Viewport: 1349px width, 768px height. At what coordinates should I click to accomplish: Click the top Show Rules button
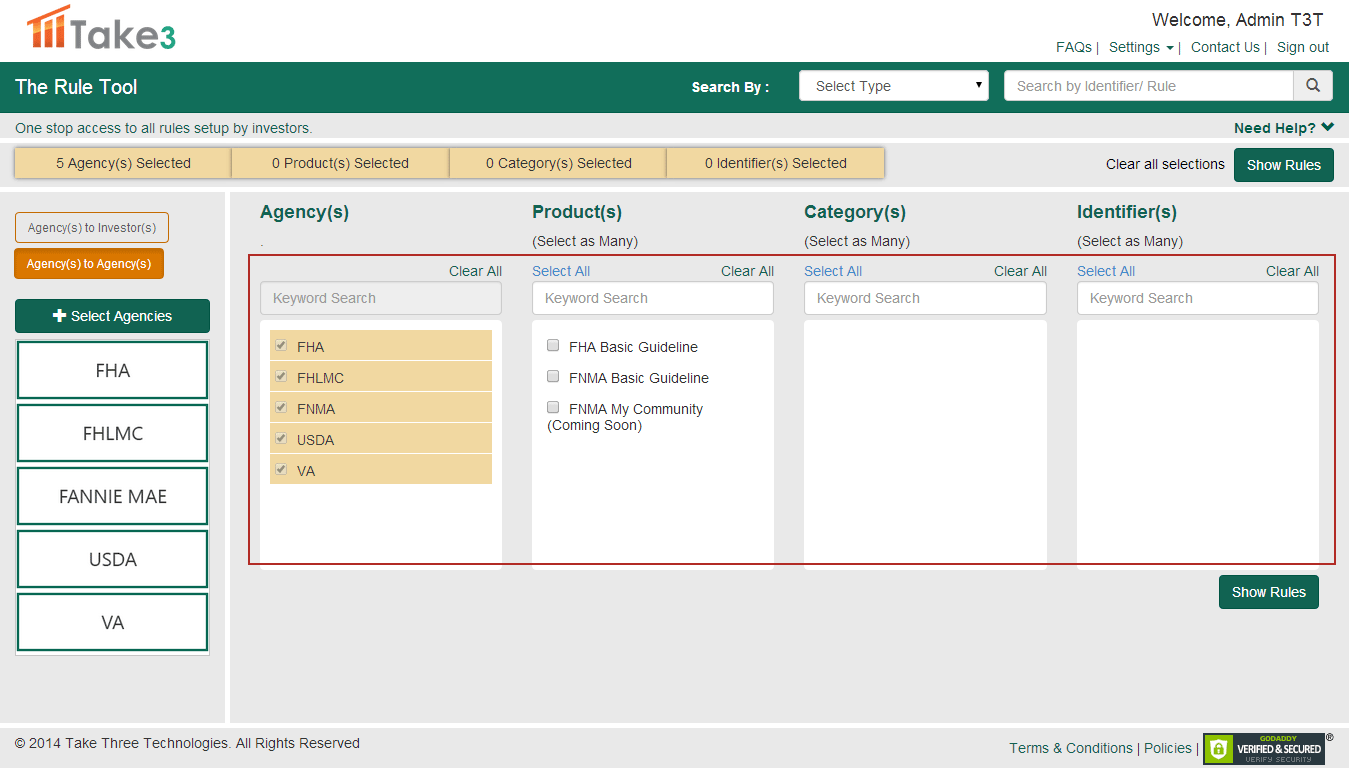[x=1283, y=165]
